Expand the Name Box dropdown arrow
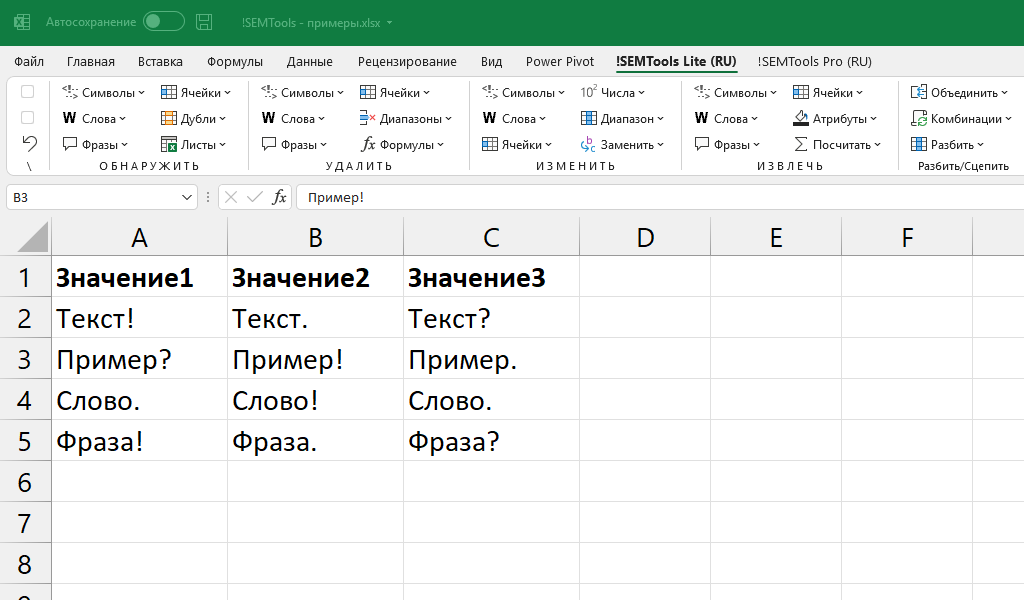 187,197
